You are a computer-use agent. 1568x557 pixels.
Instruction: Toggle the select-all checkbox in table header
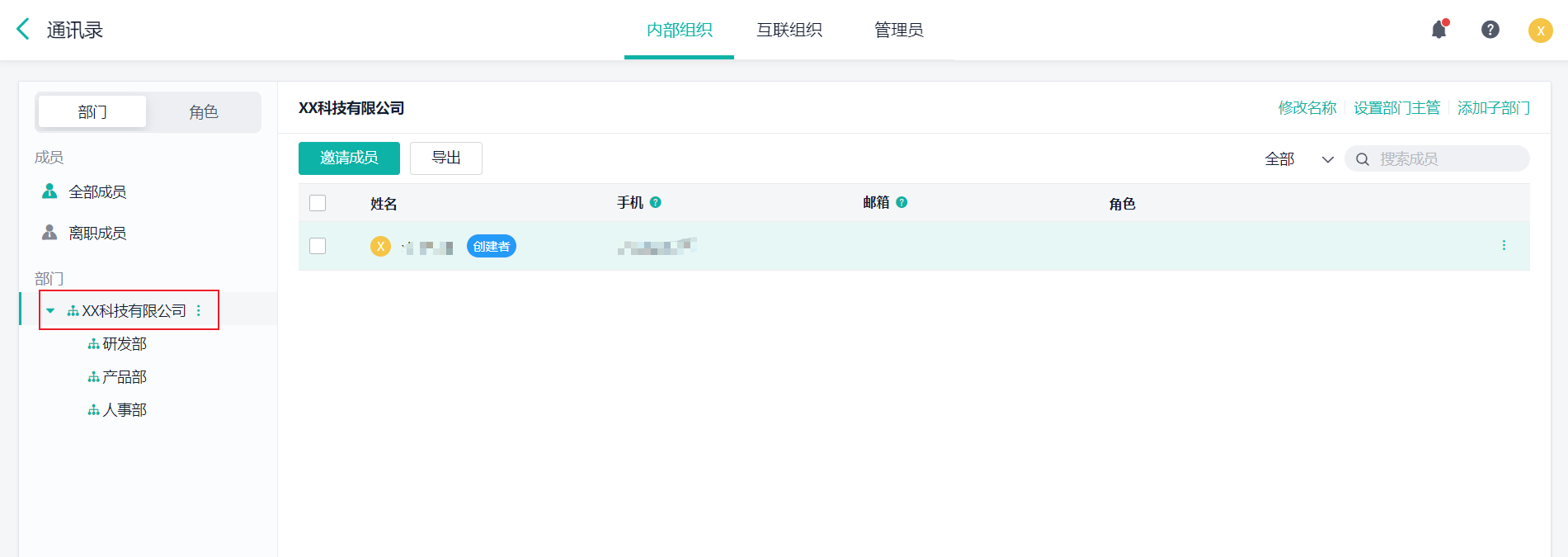click(318, 203)
